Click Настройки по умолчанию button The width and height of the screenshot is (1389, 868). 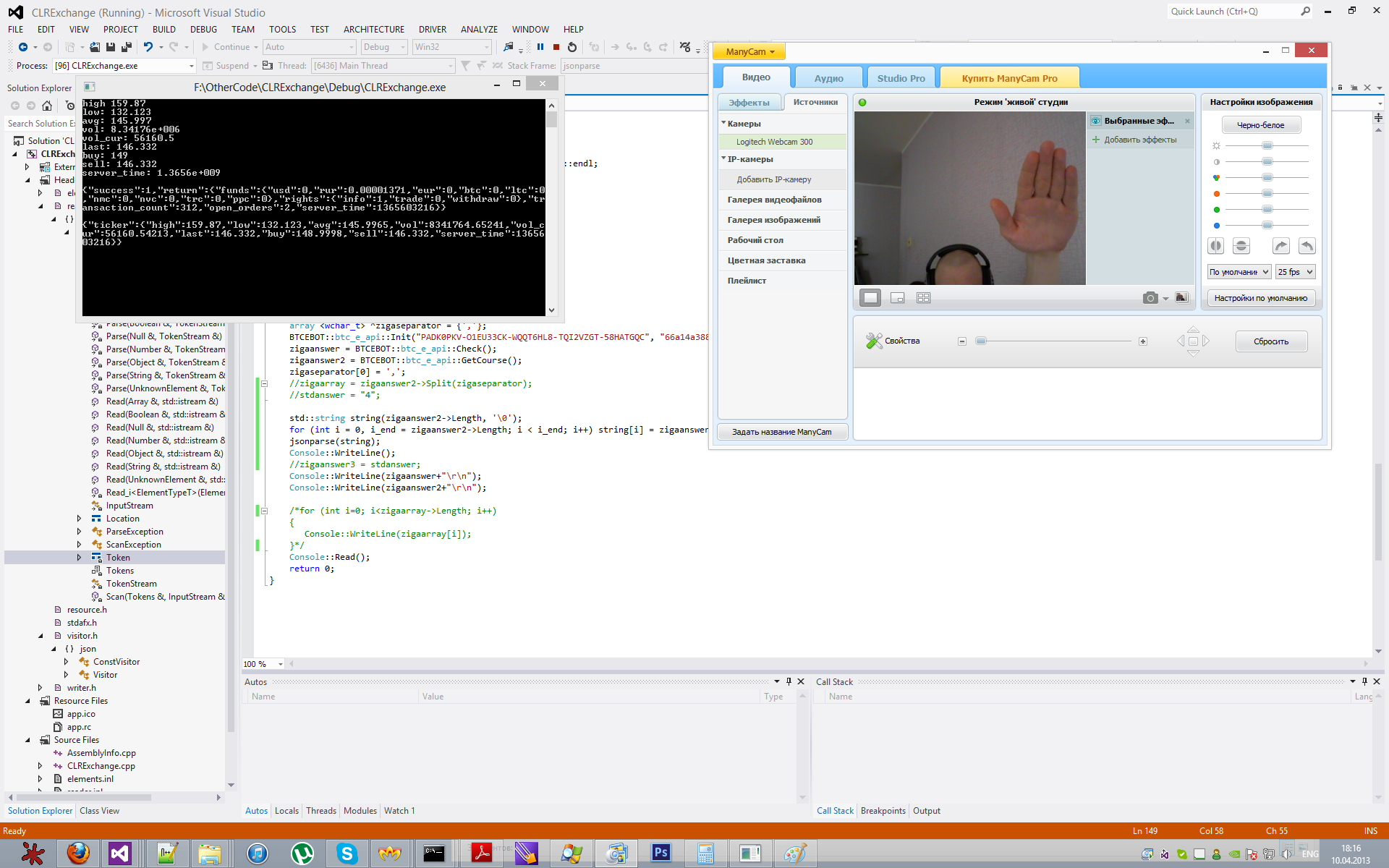pos(1260,298)
